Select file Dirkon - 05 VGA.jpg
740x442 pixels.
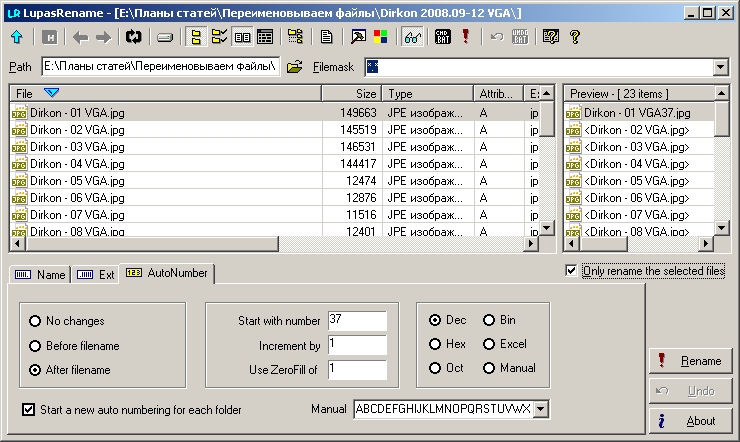77,181
